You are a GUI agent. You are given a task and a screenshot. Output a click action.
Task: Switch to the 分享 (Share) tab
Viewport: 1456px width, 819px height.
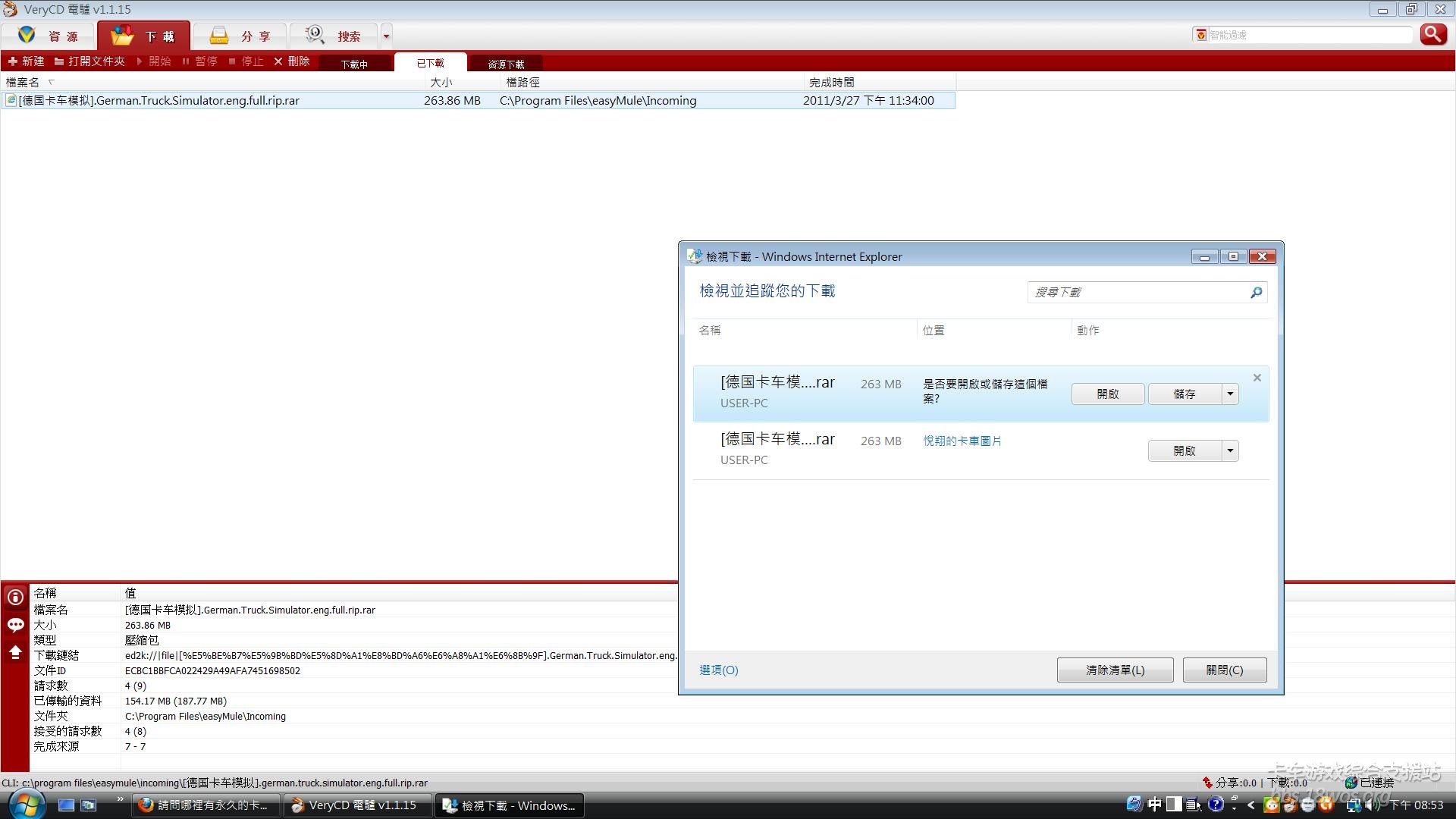pos(240,36)
